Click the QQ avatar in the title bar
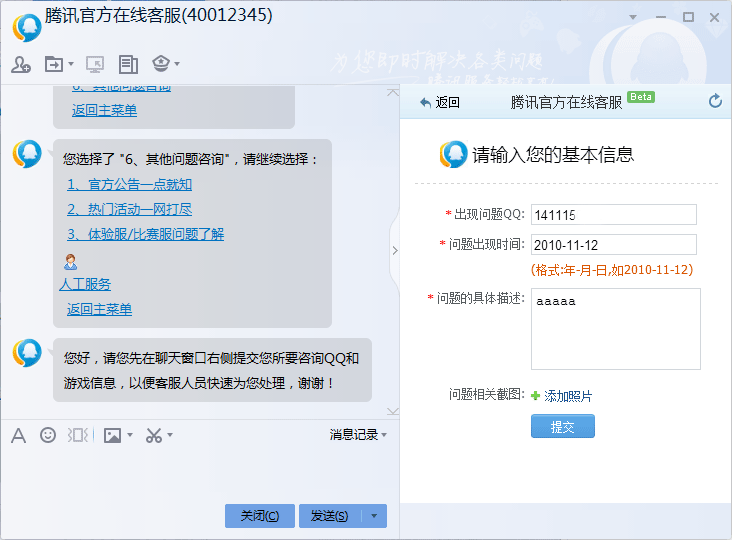Screen dimensions: 732x540 coord(27,28)
